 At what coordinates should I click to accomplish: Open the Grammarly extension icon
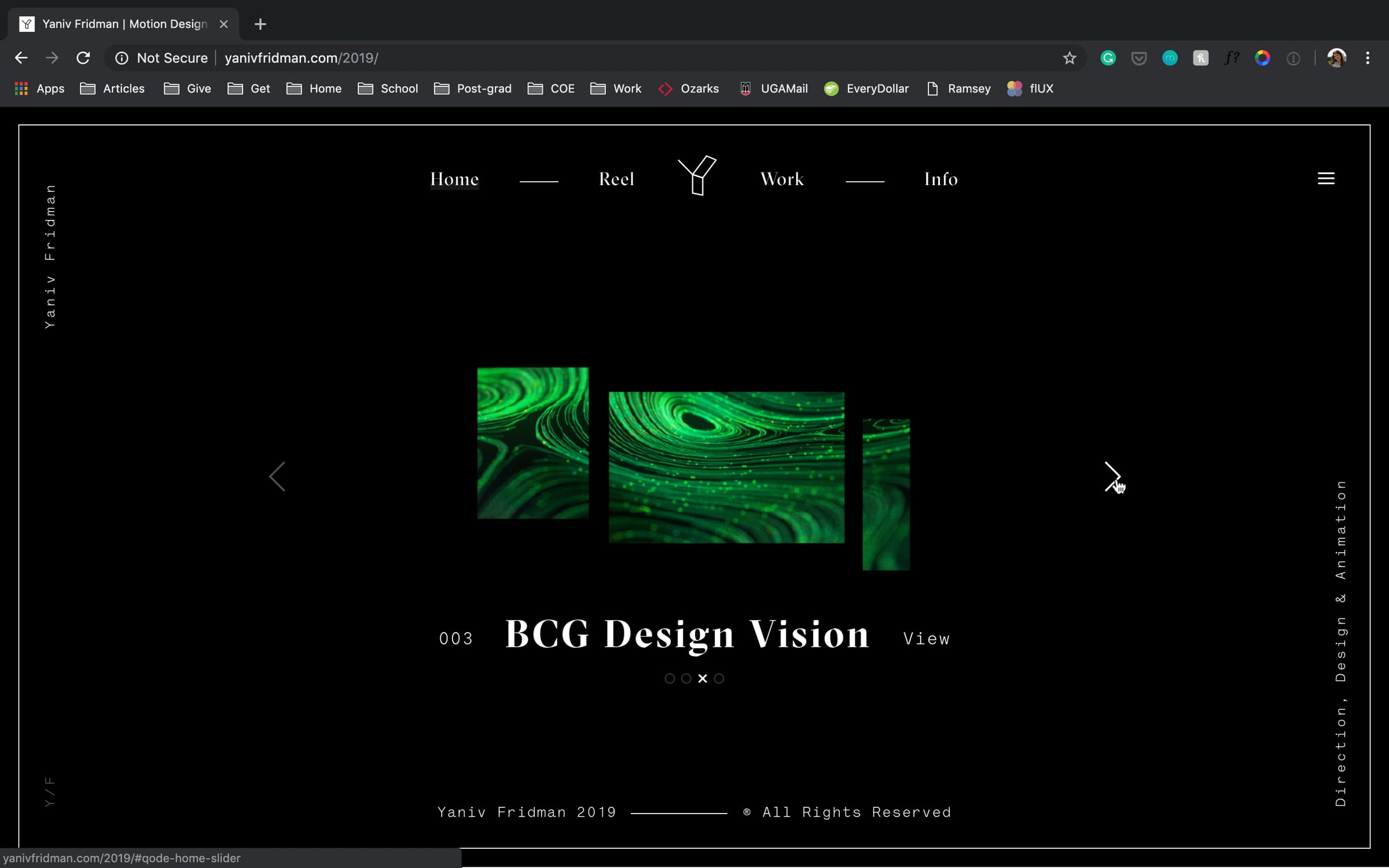pyautogui.click(x=1108, y=58)
